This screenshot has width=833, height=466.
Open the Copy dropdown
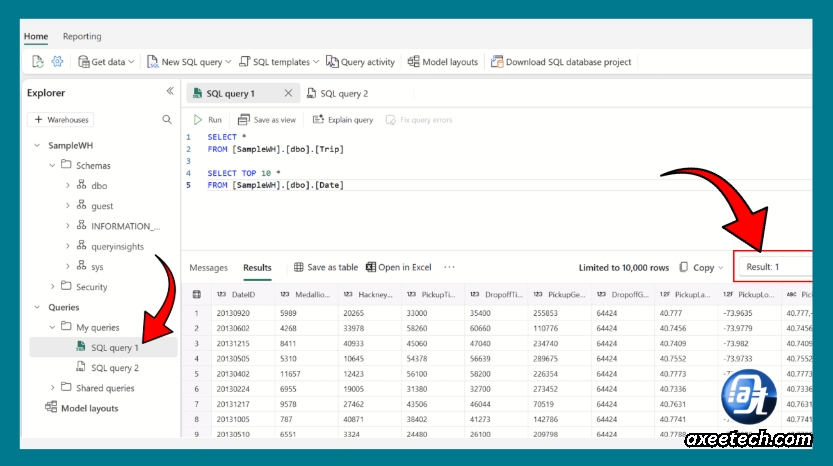[701, 267]
